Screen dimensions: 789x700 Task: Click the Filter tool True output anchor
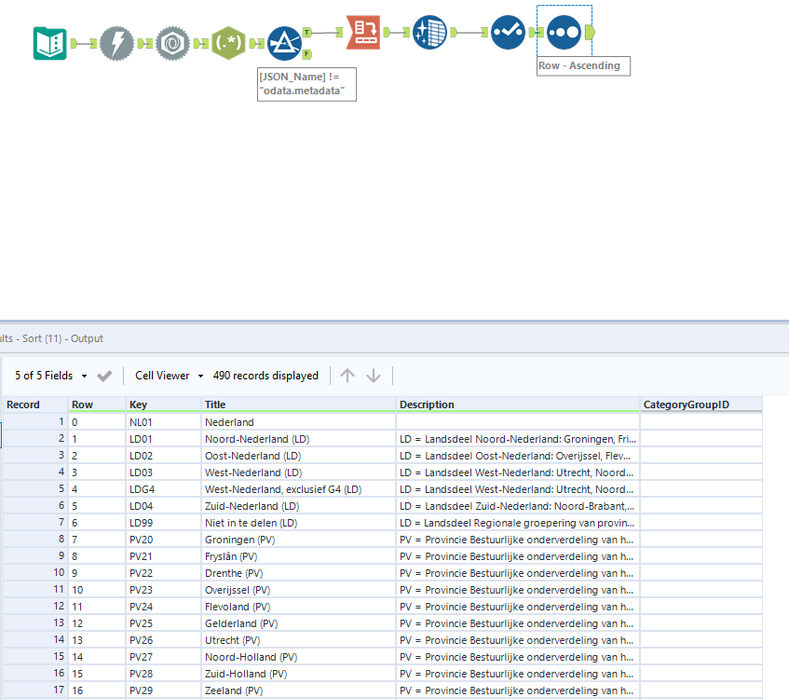click(307, 32)
